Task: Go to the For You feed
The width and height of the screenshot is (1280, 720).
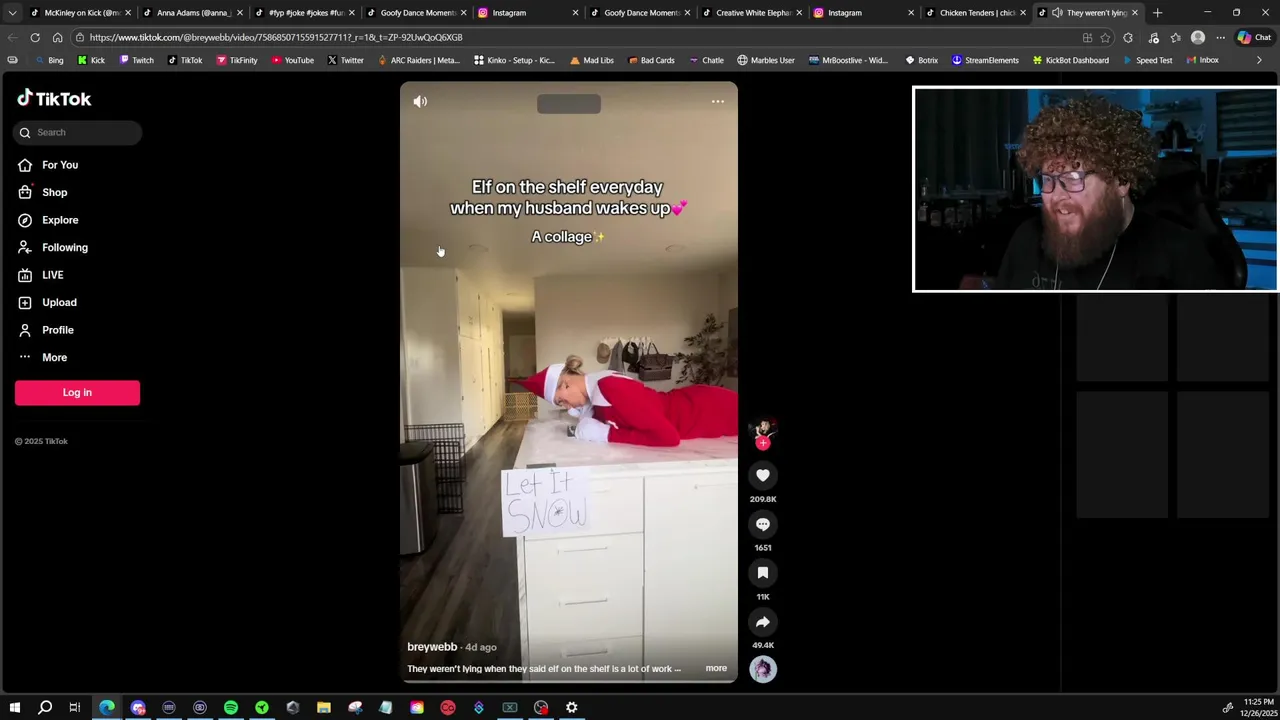Action: tap(60, 165)
